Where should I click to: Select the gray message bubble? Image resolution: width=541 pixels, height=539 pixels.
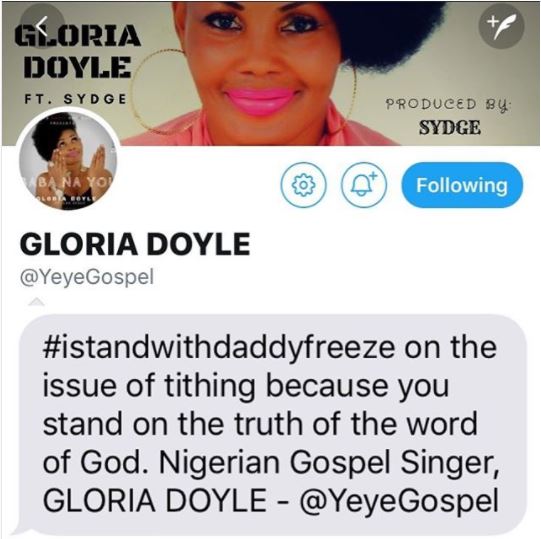pos(273,425)
